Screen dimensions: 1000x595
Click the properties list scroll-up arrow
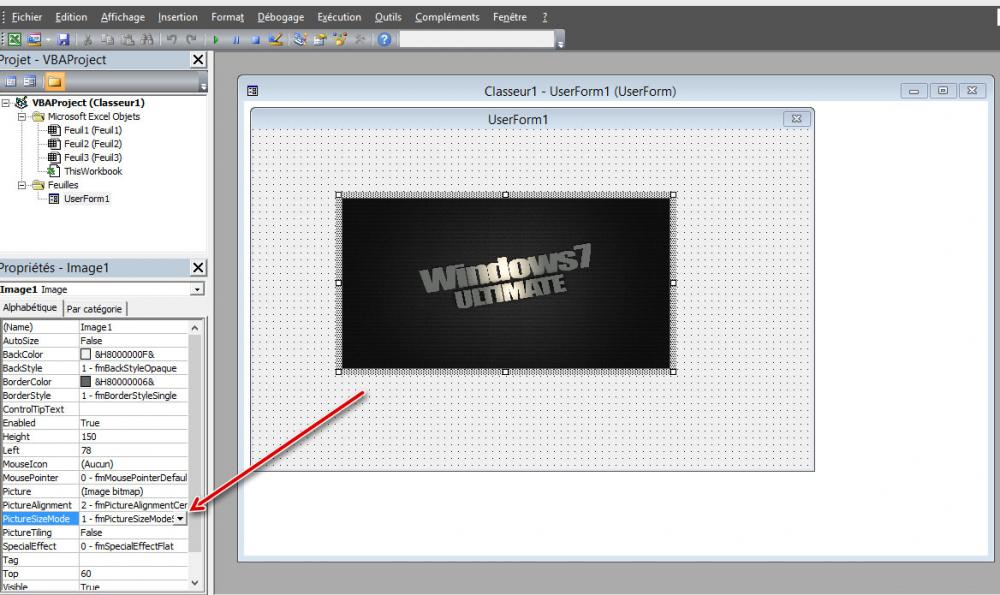click(195, 327)
